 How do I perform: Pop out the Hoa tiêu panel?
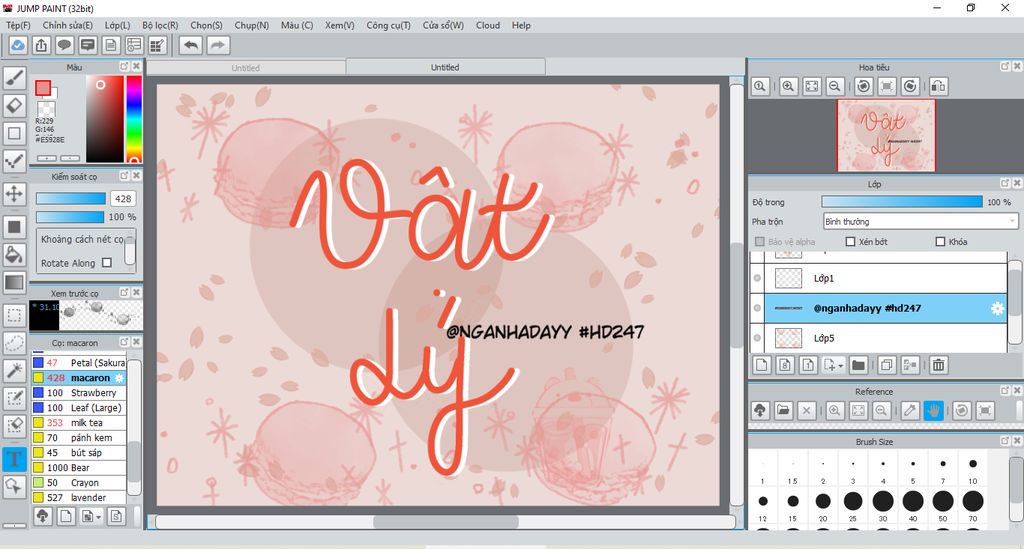pos(1005,67)
